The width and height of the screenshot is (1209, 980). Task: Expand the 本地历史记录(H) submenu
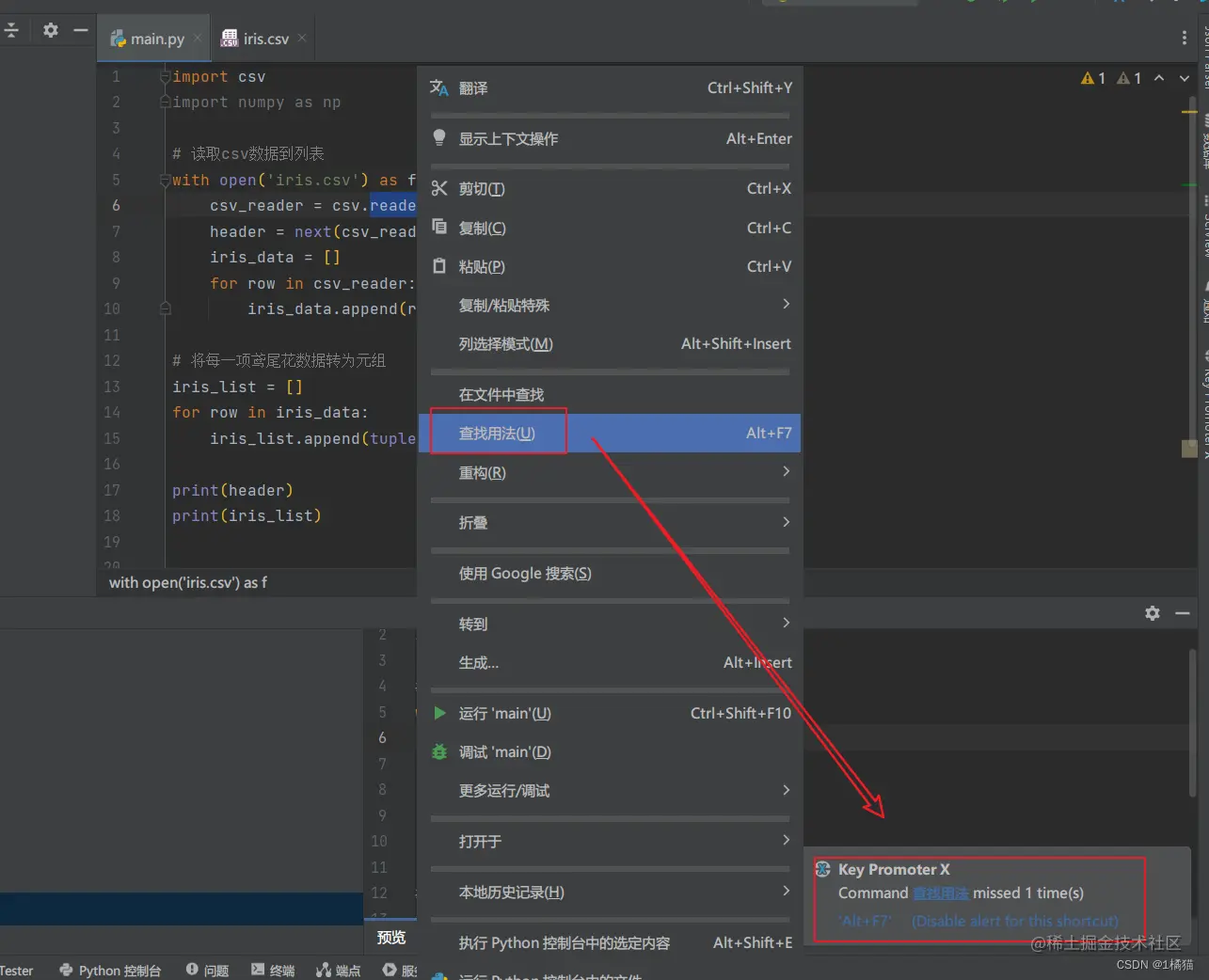[x=786, y=891]
